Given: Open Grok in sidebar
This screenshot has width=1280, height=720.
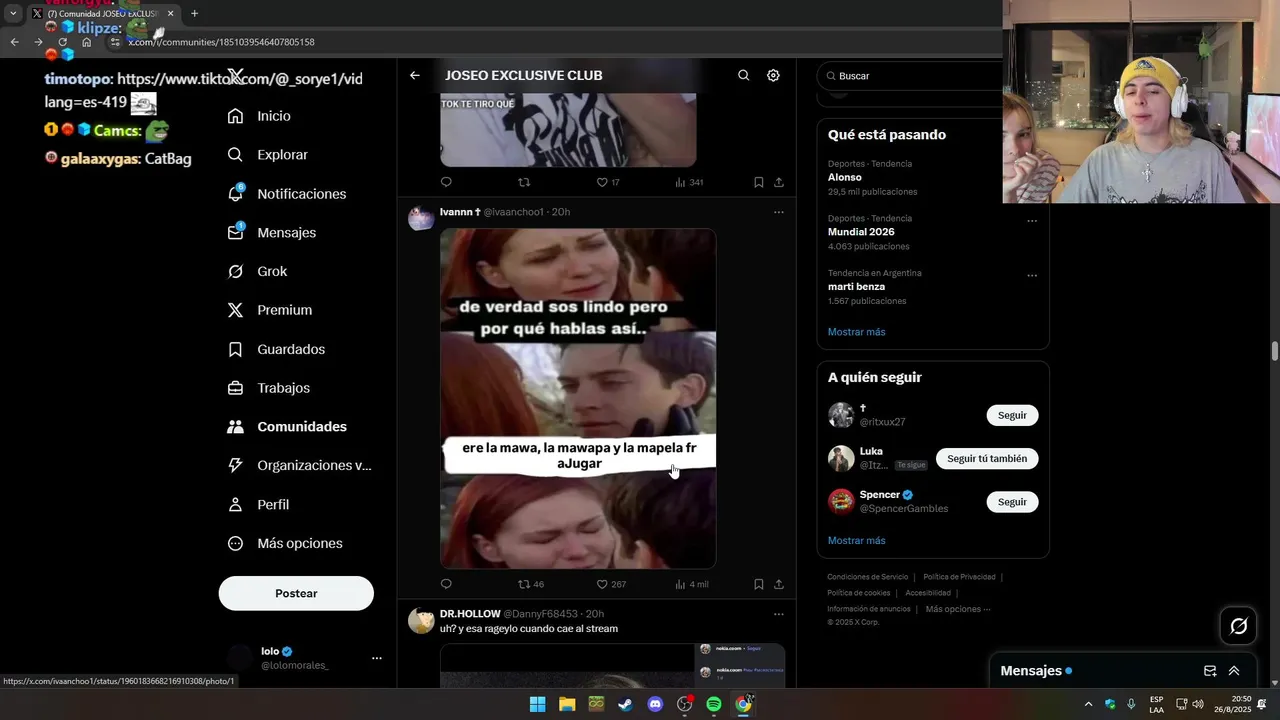Looking at the screenshot, I should [258, 271].
